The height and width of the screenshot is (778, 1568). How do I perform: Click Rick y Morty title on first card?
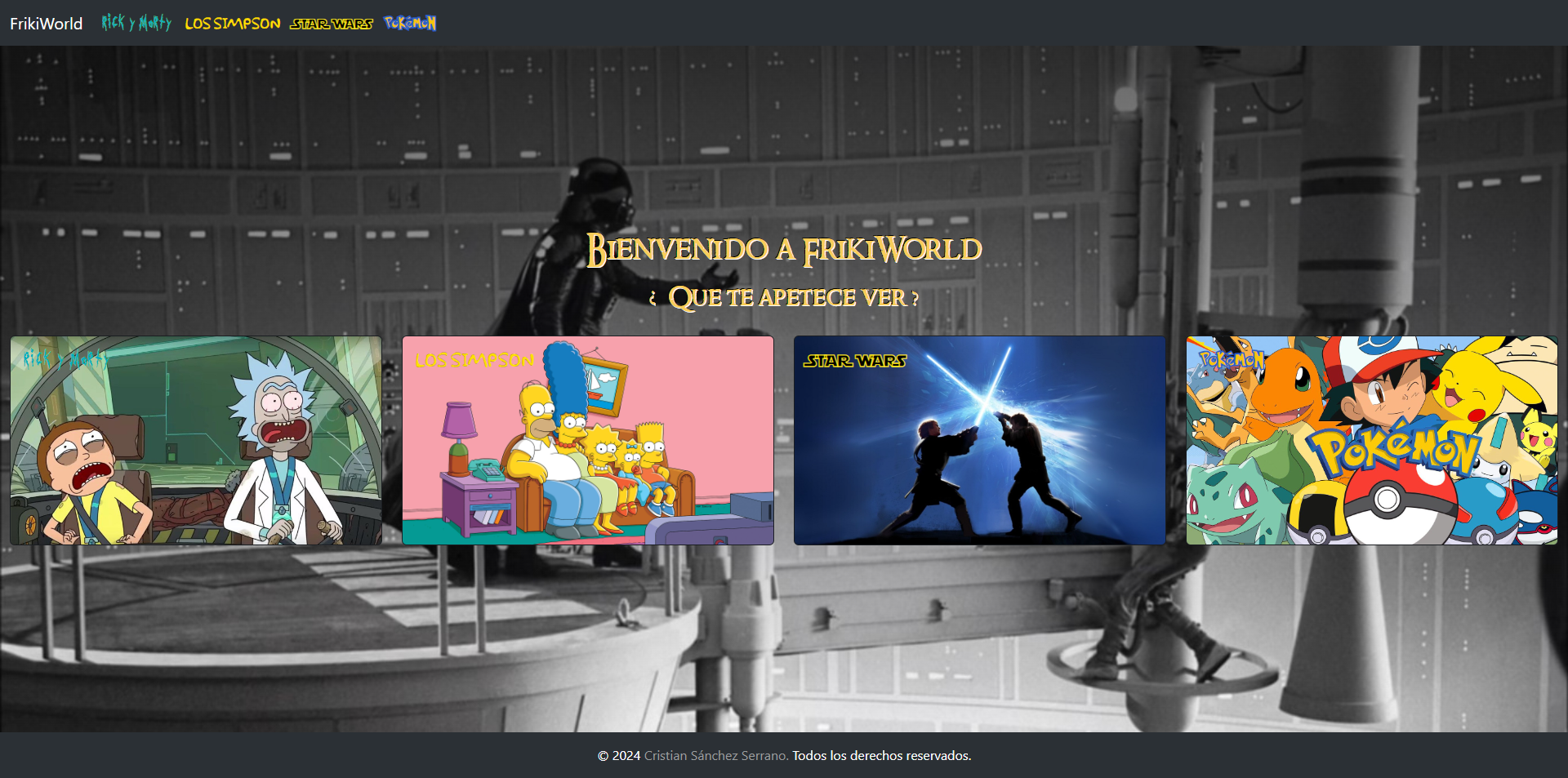(65, 358)
